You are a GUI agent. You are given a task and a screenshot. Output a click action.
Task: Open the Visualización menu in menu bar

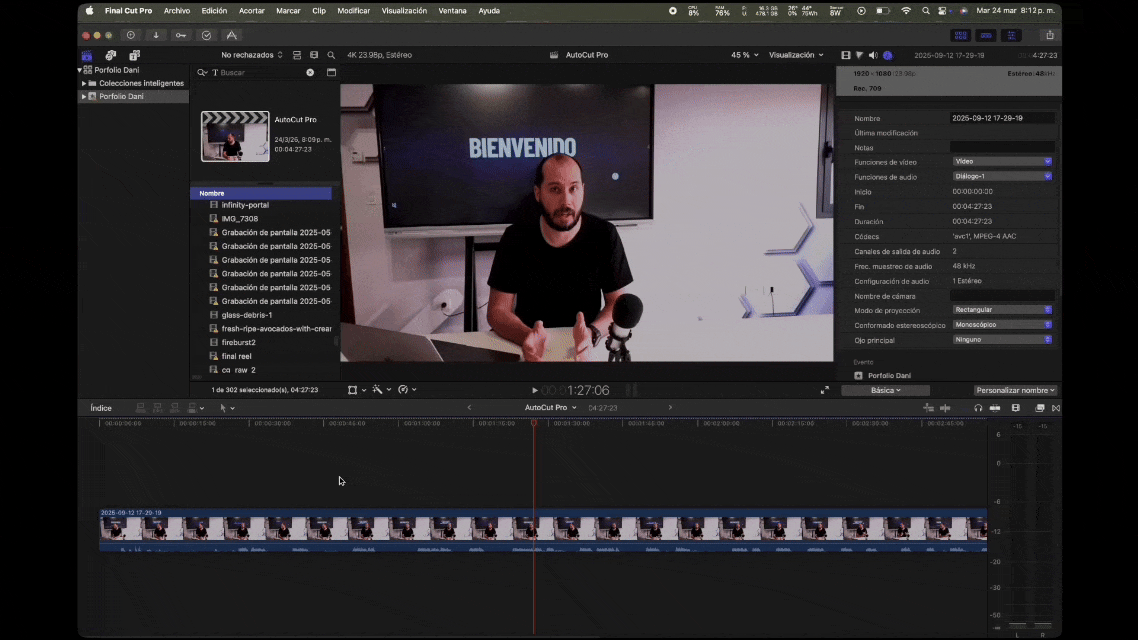[x=404, y=10]
